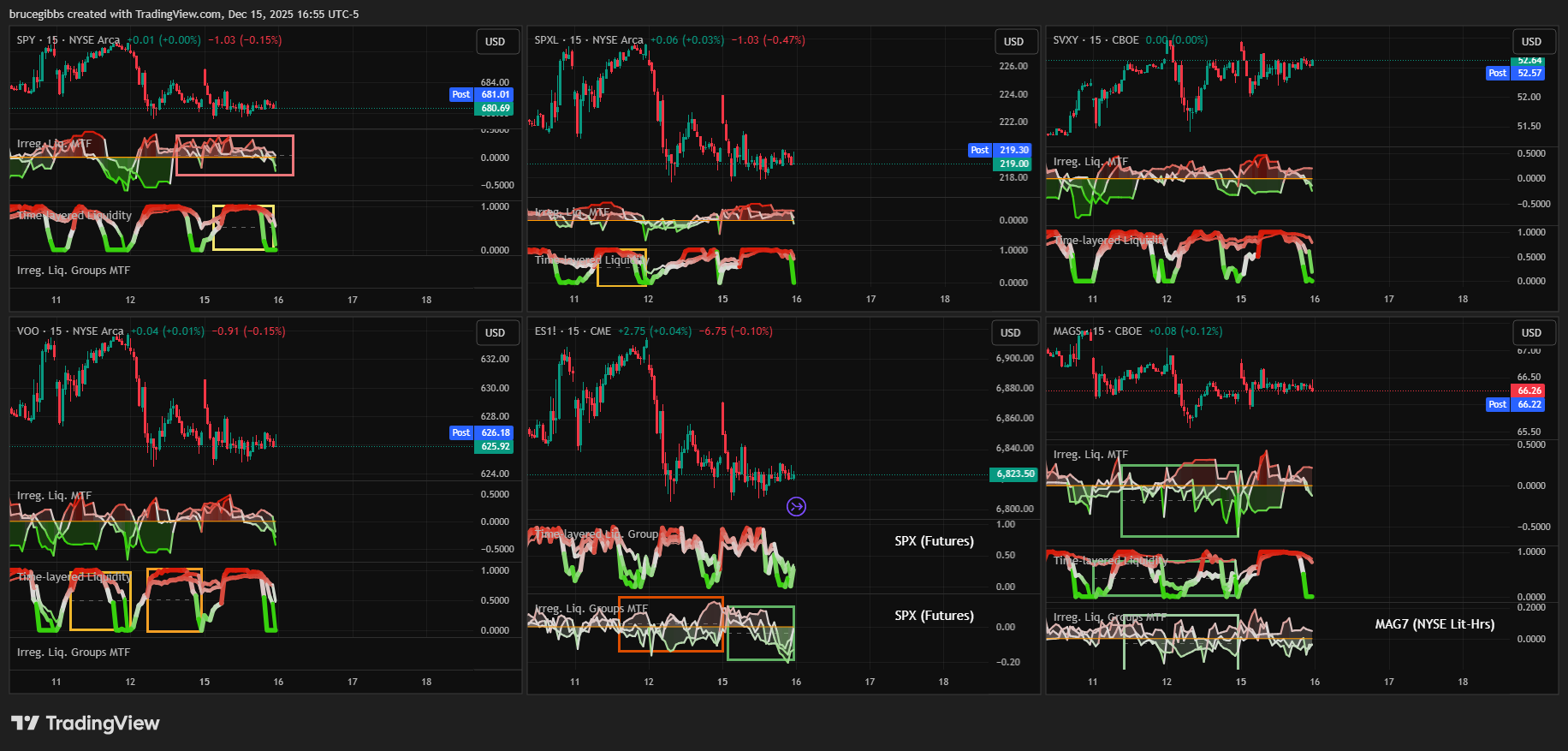Click the Post badge on the SPXL chart
Viewport: 1568px width, 751px height.
[980, 151]
